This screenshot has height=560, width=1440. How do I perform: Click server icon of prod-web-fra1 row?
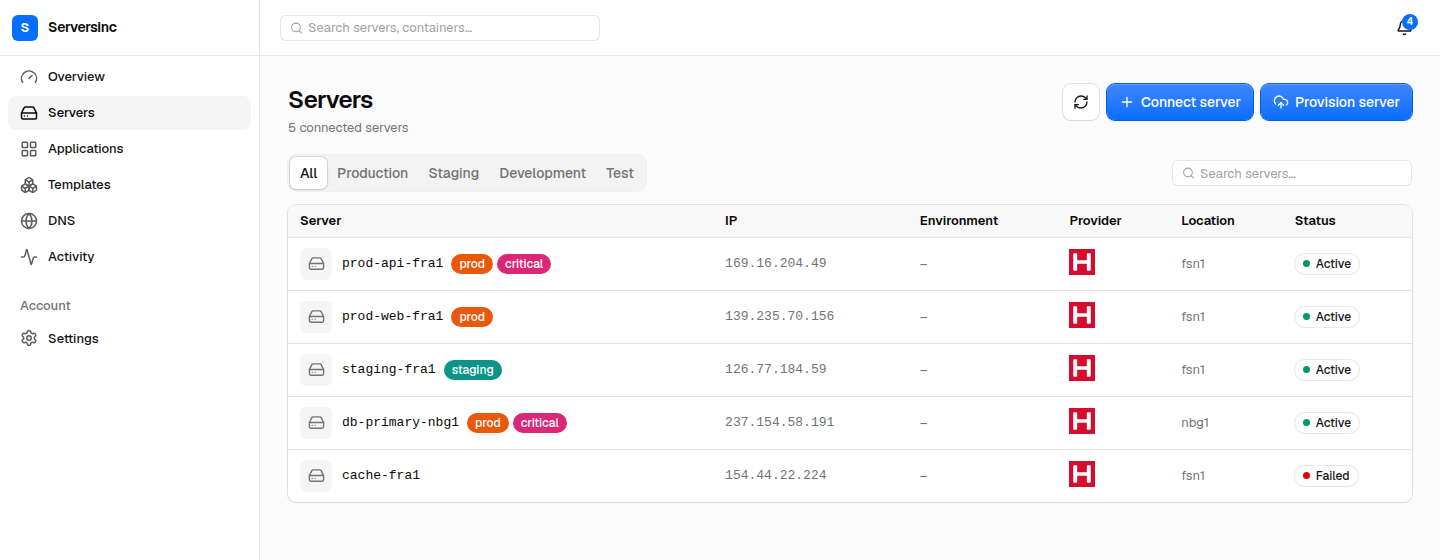[x=316, y=317]
